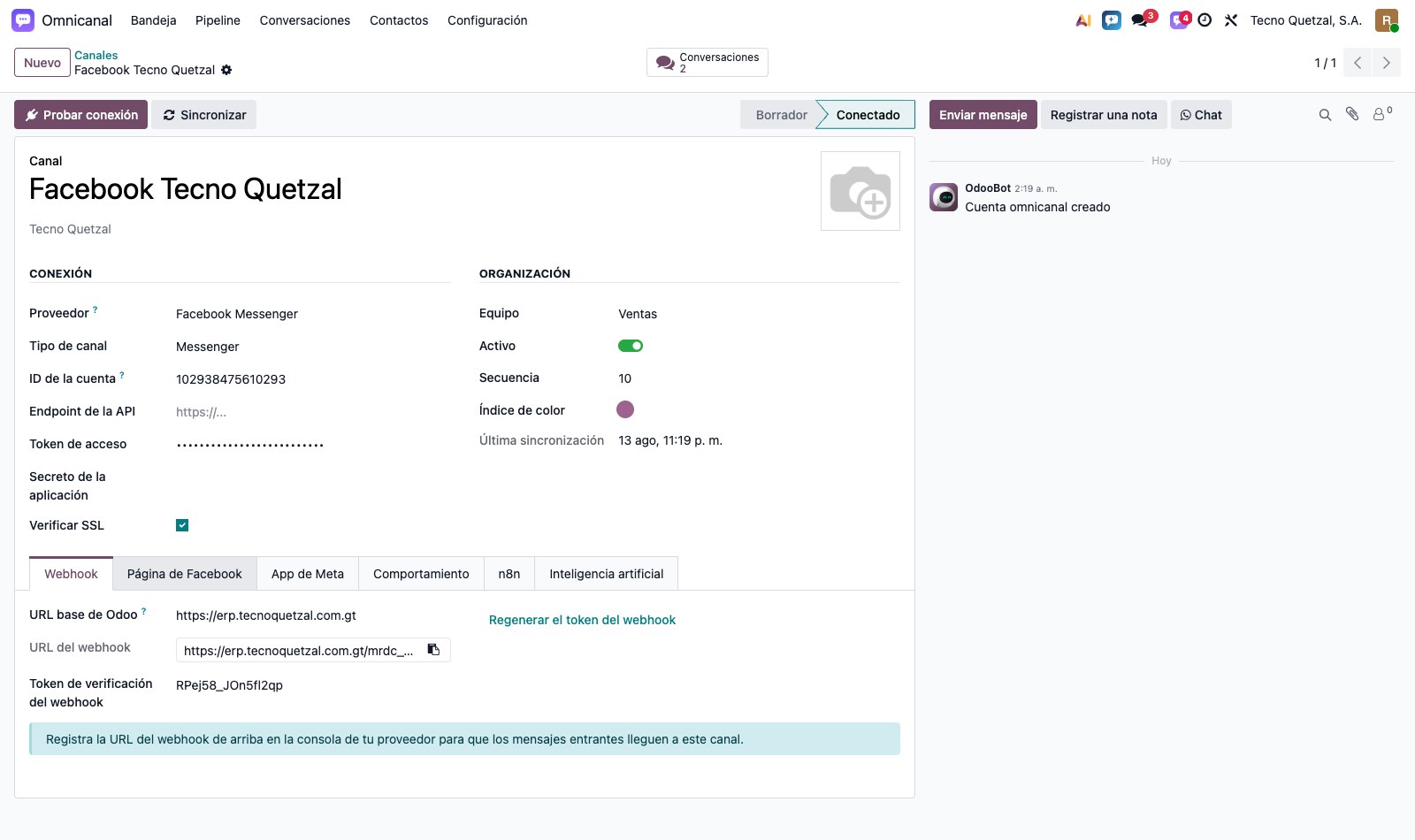Viewport: 1415px width, 840px height.
Task: Switch to the Comportamiento tab
Action: click(421, 574)
